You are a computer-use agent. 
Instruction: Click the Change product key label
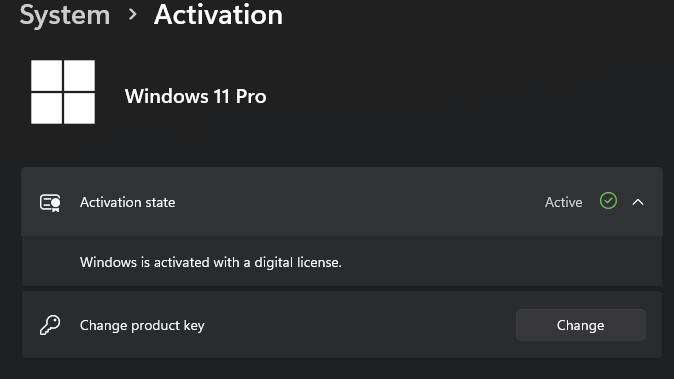pyautogui.click(x=142, y=326)
